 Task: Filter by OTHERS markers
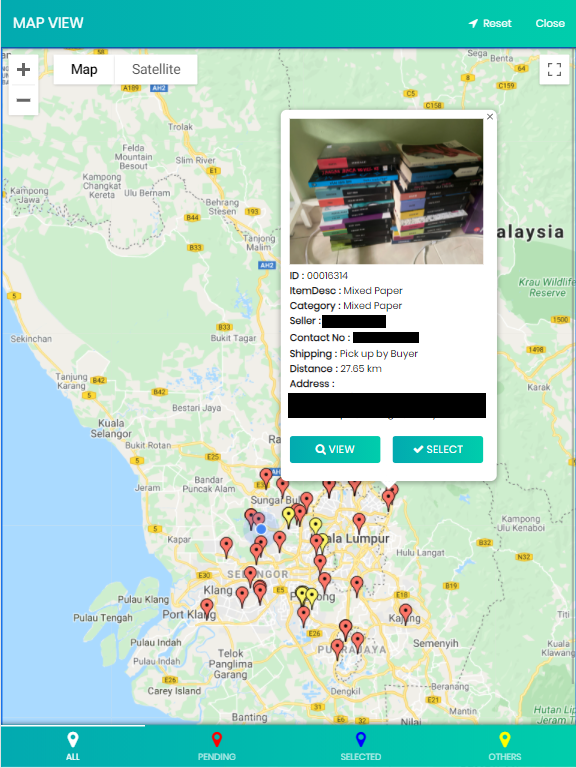tap(504, 746)
